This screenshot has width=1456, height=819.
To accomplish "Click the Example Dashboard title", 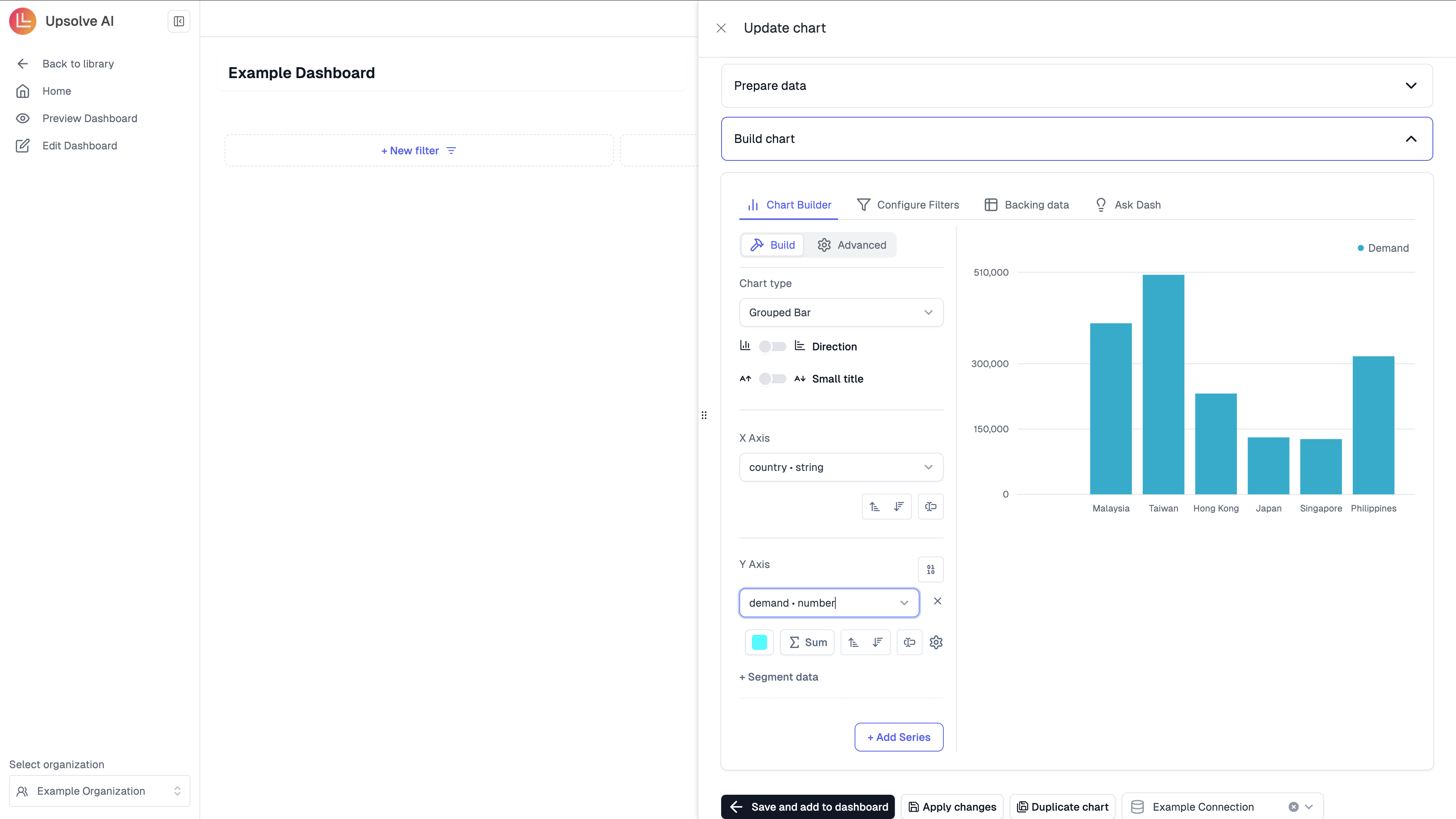I will [301, 73].
